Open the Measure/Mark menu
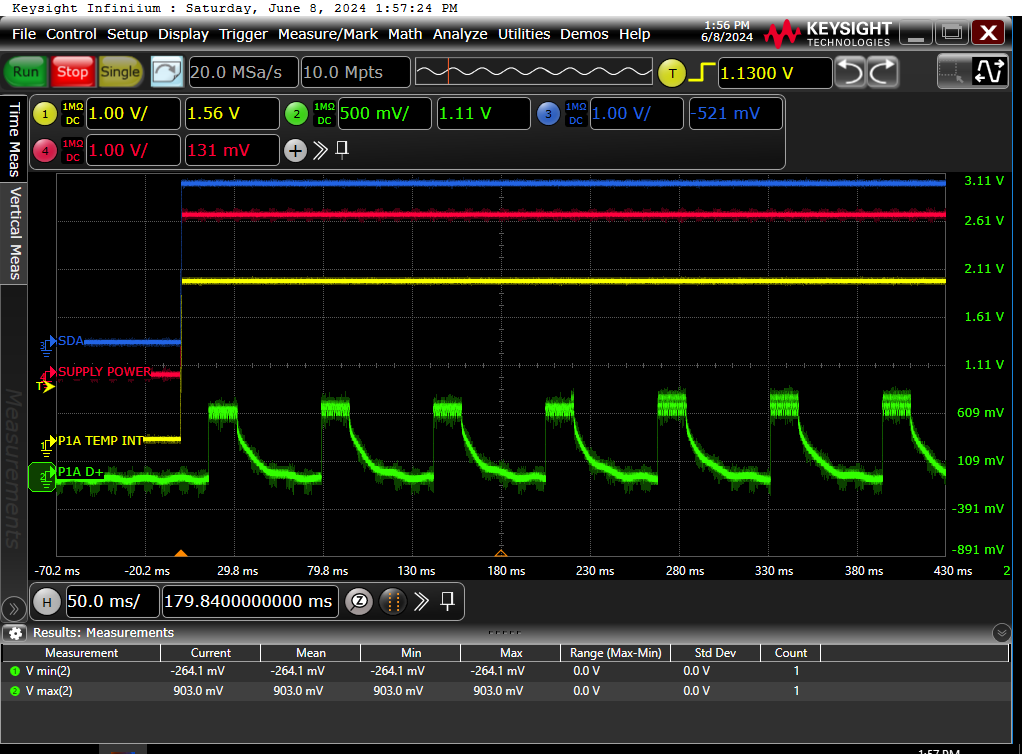 (328, 34)
